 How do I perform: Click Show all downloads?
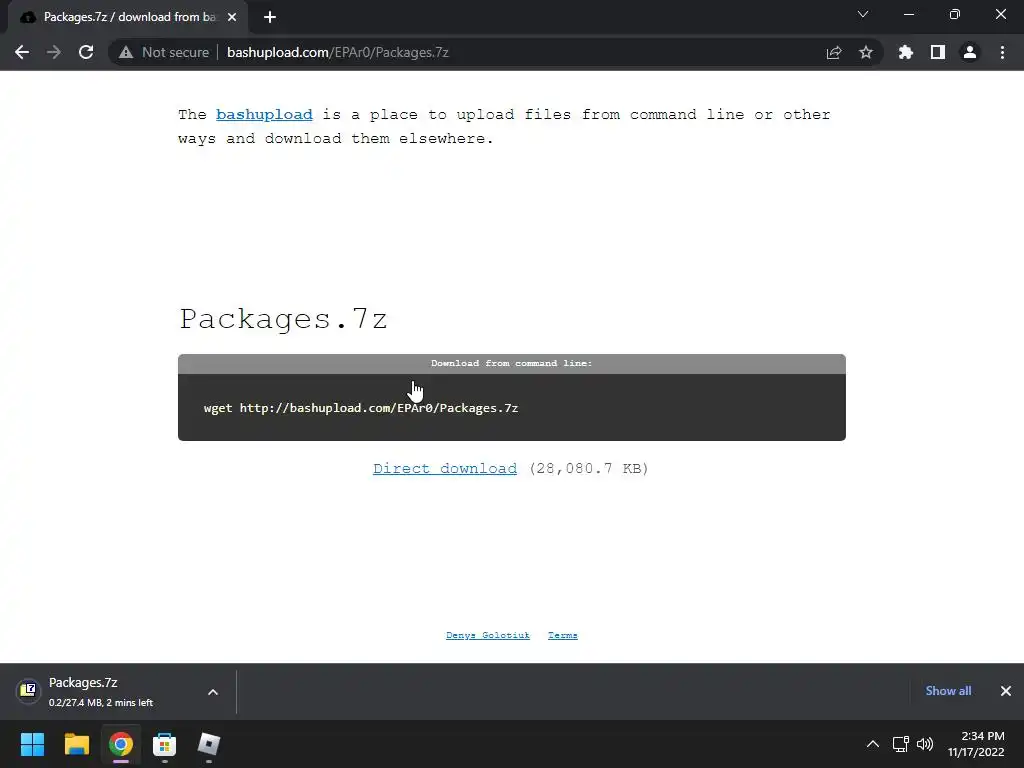(948, 691)
